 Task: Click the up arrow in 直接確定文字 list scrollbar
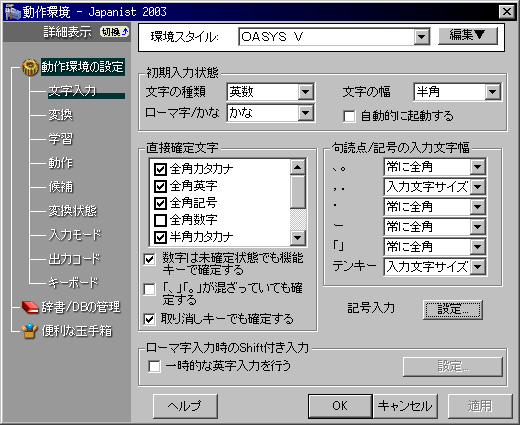point(298,167)
